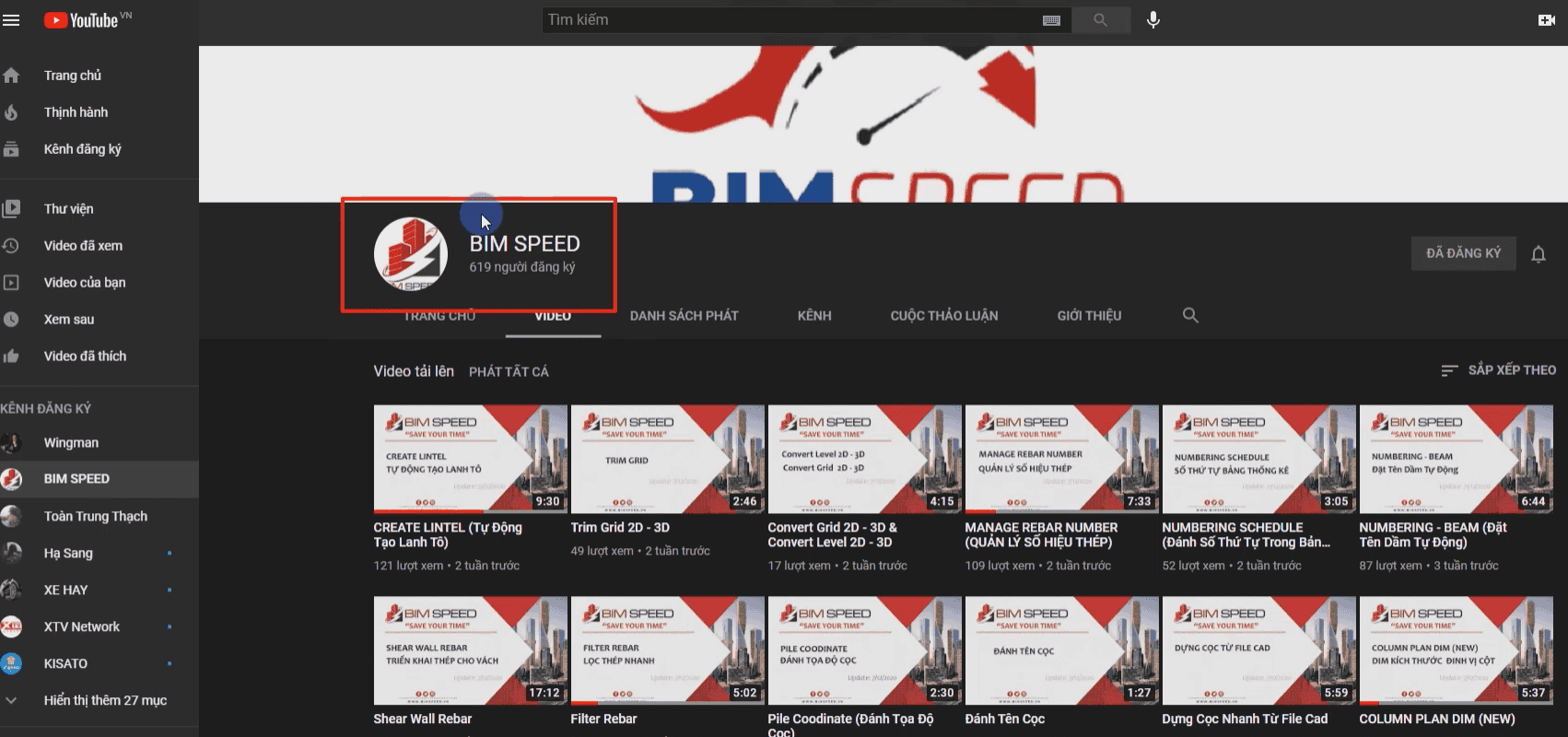Open the hamburger guide menu

[x=11, y=19]
